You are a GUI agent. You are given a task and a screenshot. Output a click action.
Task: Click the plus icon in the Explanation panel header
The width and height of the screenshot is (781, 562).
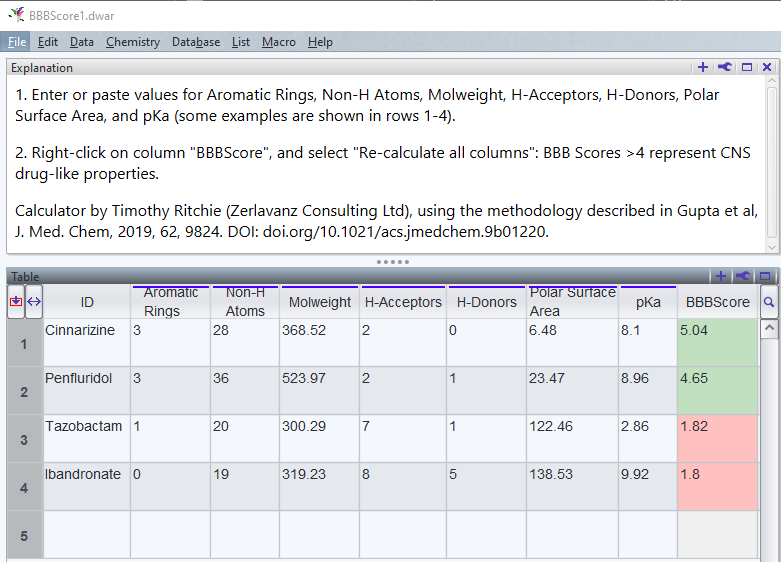coord(703,67)
